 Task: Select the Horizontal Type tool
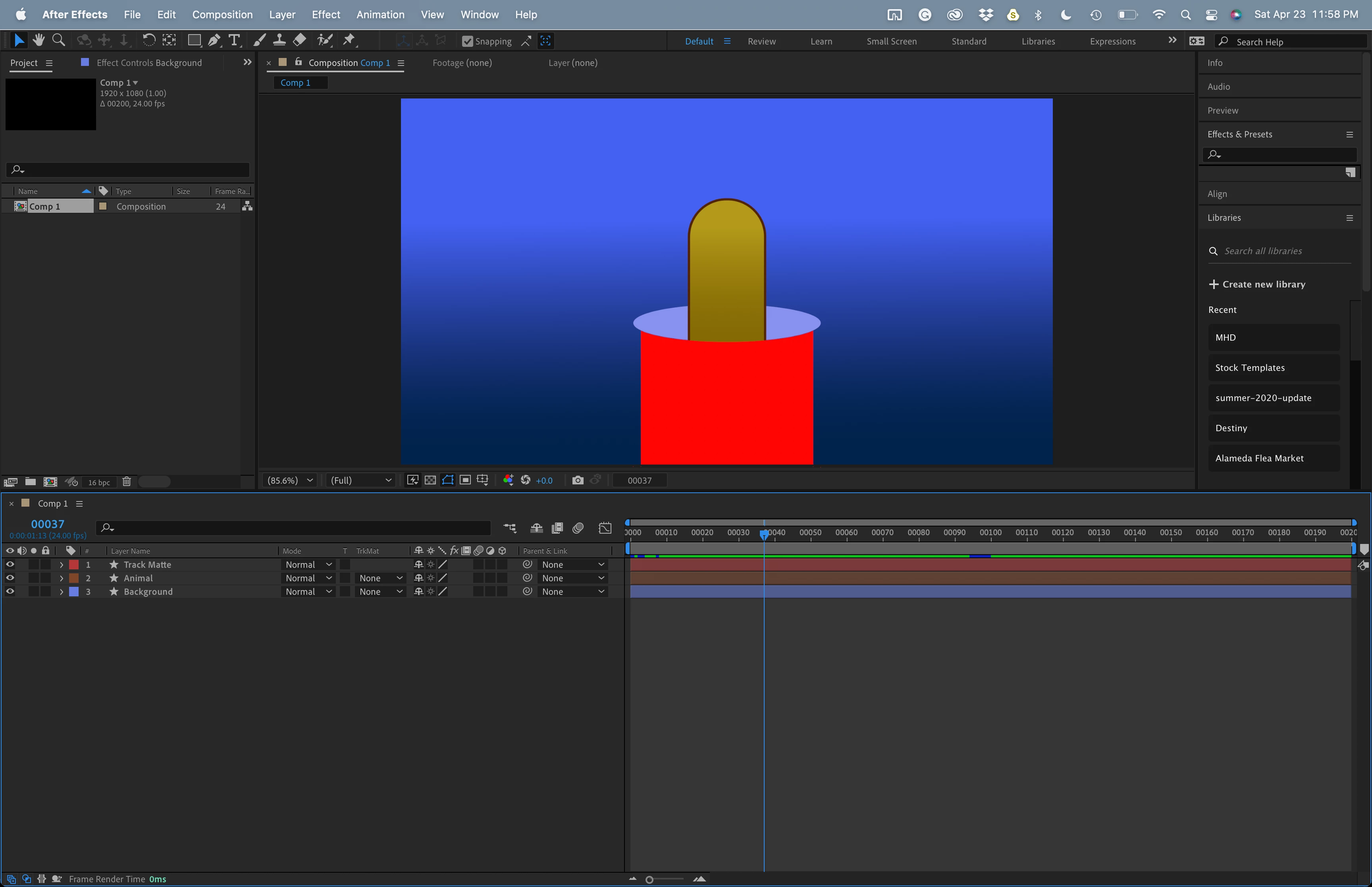234,40
